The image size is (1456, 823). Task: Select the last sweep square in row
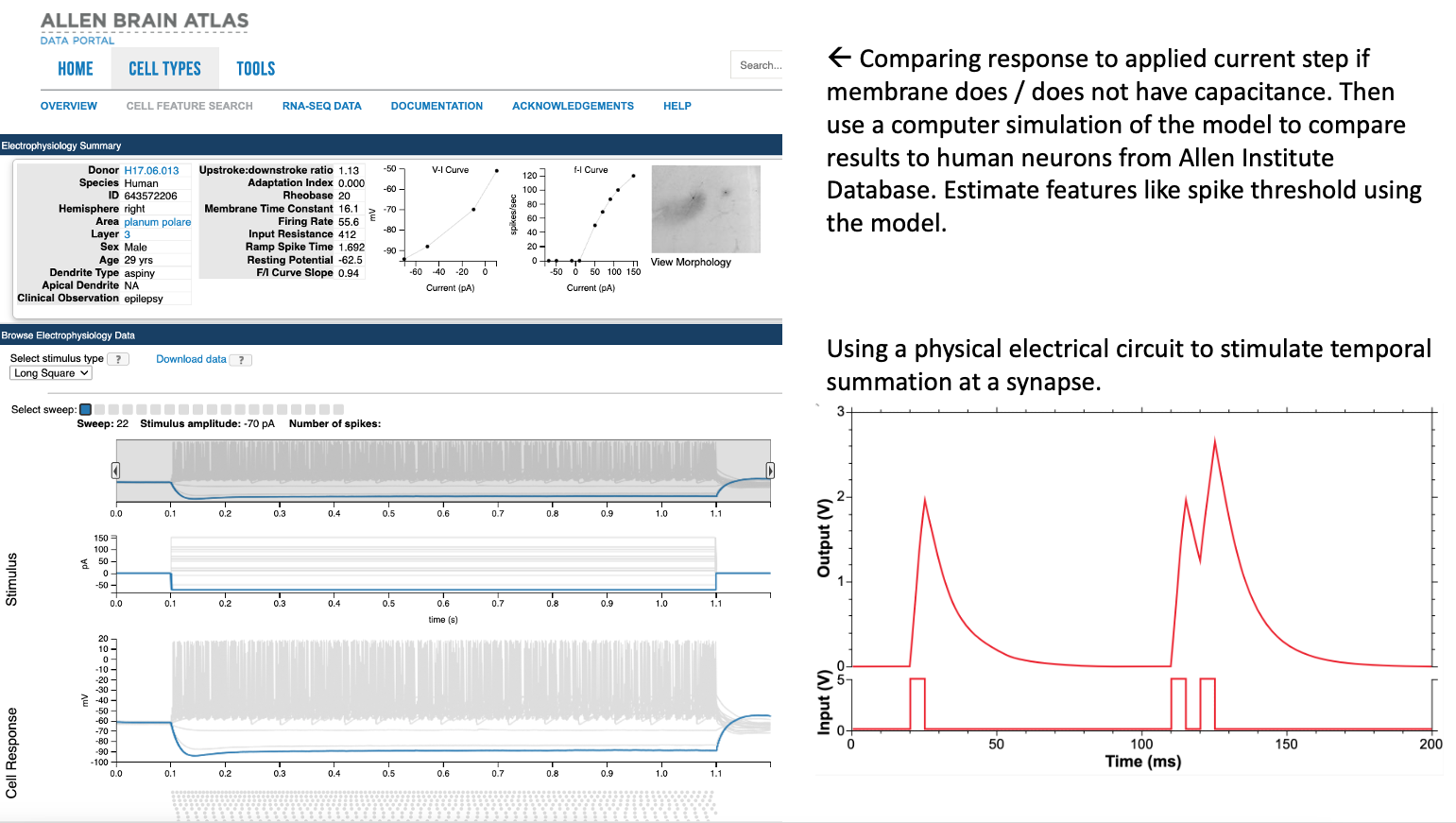pos(338,410)
